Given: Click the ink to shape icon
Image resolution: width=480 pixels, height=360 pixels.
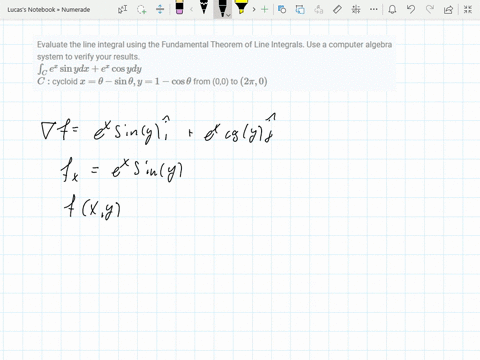Looking at the screenshot, I should click(x=300, y=9).
